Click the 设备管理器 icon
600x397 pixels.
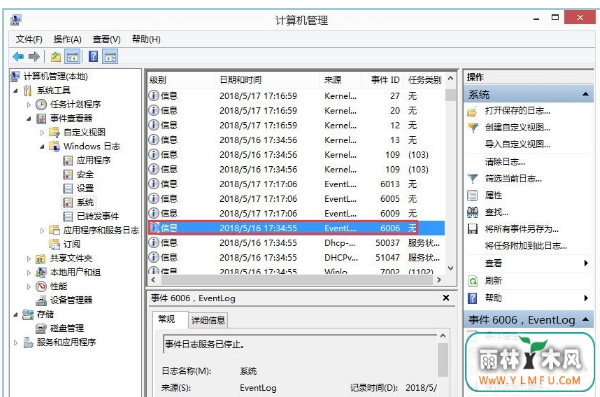(41, 300)
